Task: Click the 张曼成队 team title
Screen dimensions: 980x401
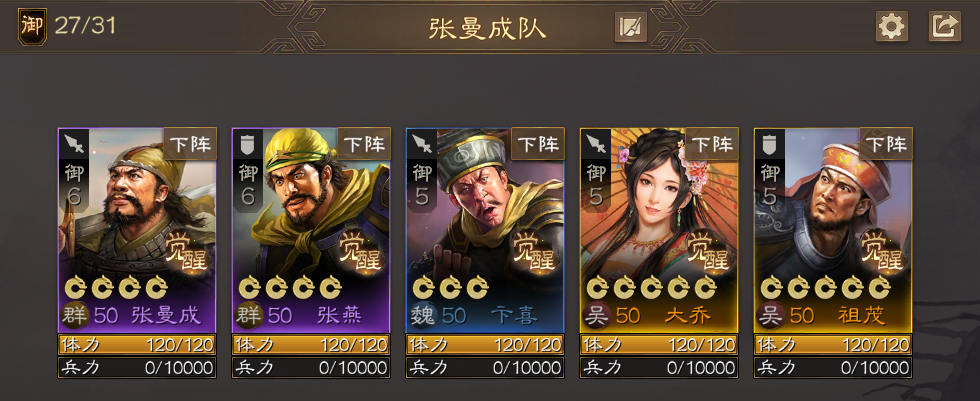Action: (488, 27)
